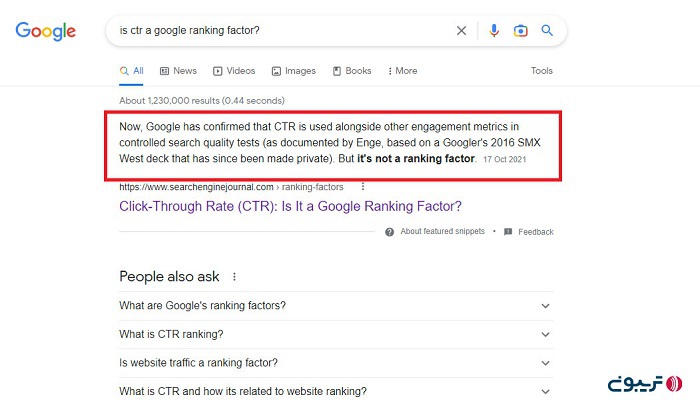Click the Google logo

click(x=45, y=31)
